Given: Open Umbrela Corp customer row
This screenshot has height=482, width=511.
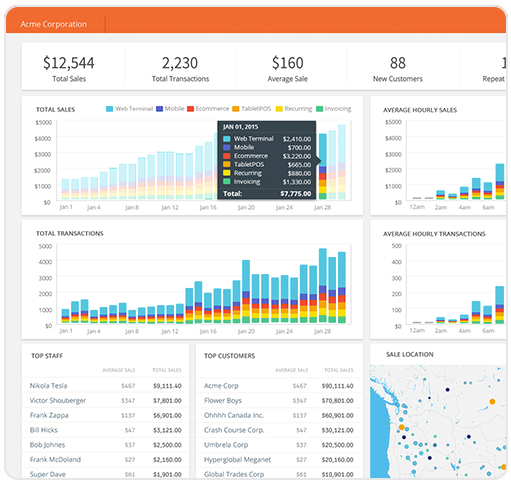Looking at the screenshot, I should (x=279, y=445).
